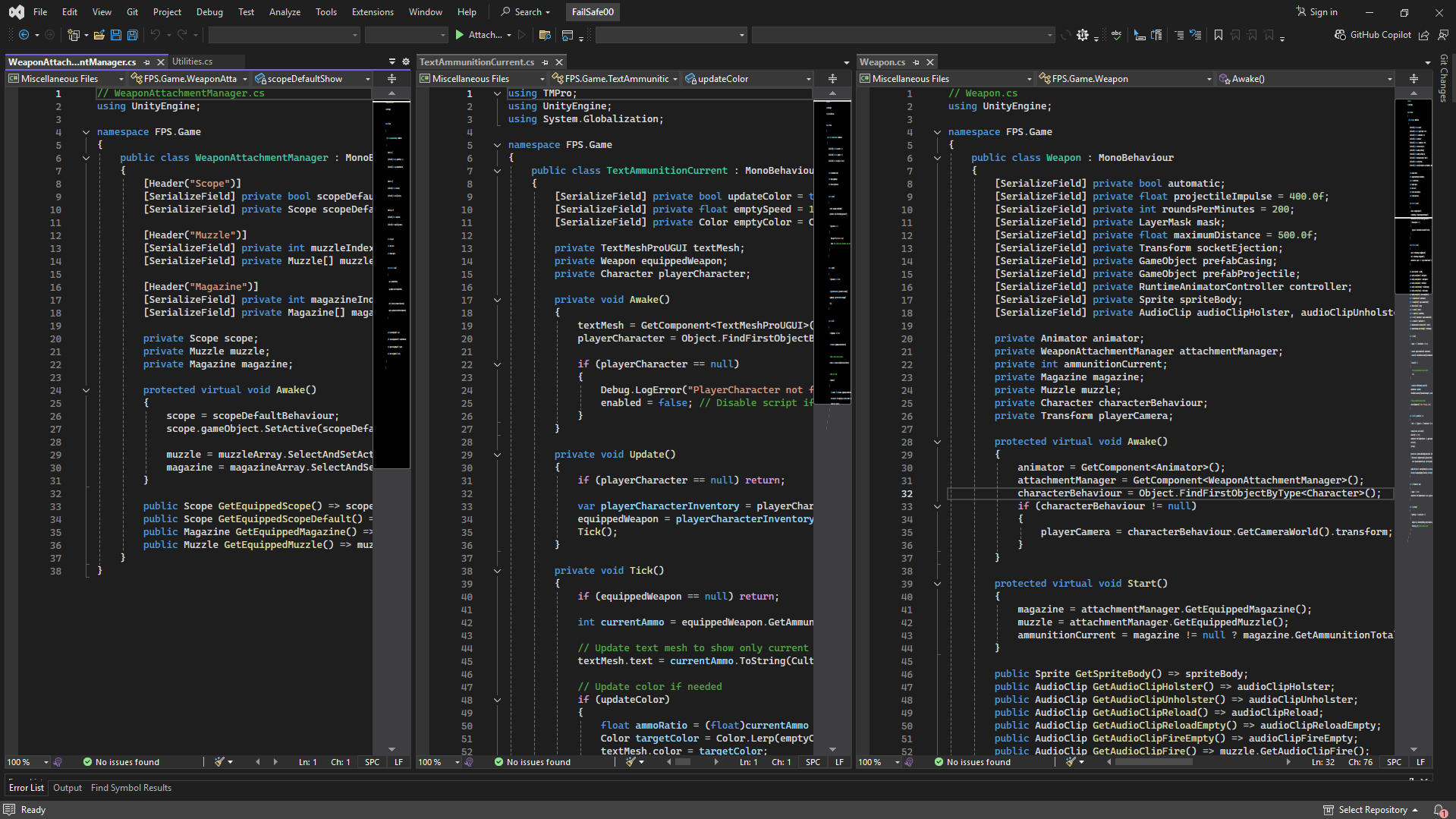The width and height of the screenshot is (1456, 819).
Task: Click the Send Feedback icon at top right
Action: coord(1443,35)
